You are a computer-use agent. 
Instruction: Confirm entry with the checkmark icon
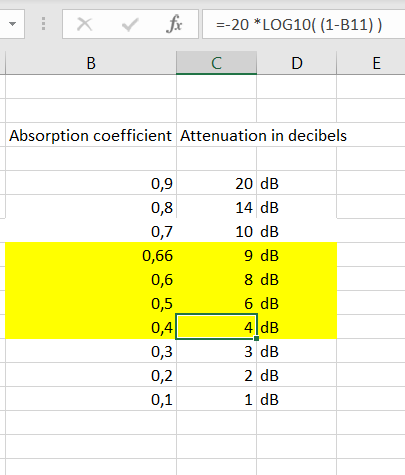(130, 24)
